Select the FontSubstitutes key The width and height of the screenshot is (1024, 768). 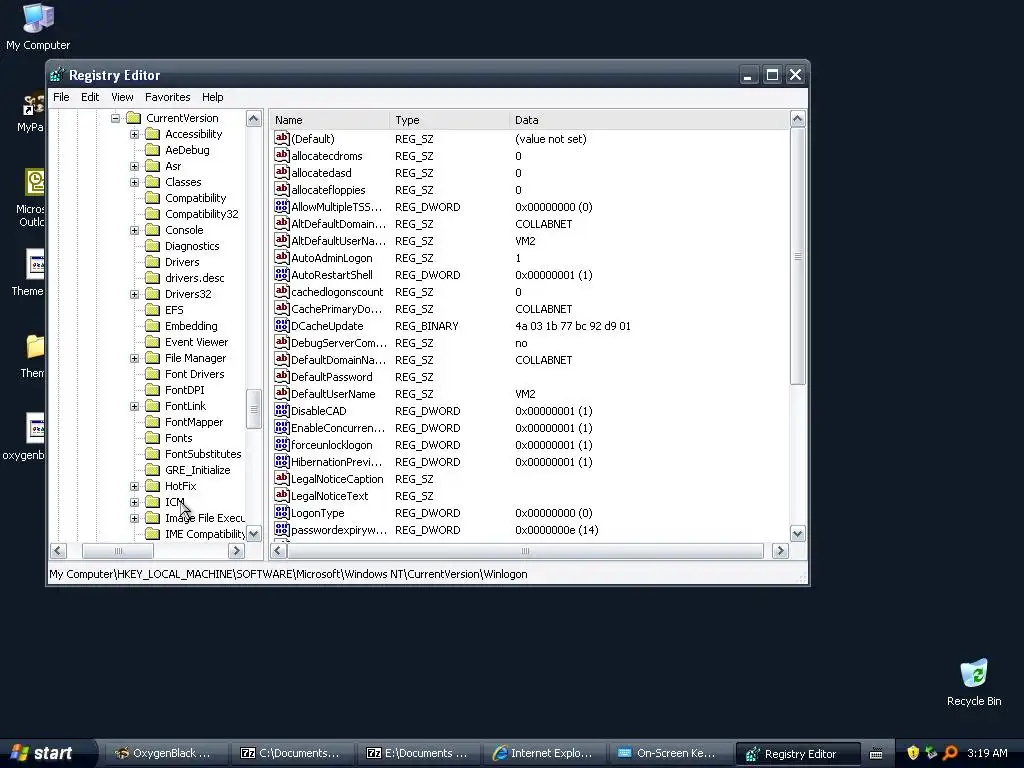(203, 454)
